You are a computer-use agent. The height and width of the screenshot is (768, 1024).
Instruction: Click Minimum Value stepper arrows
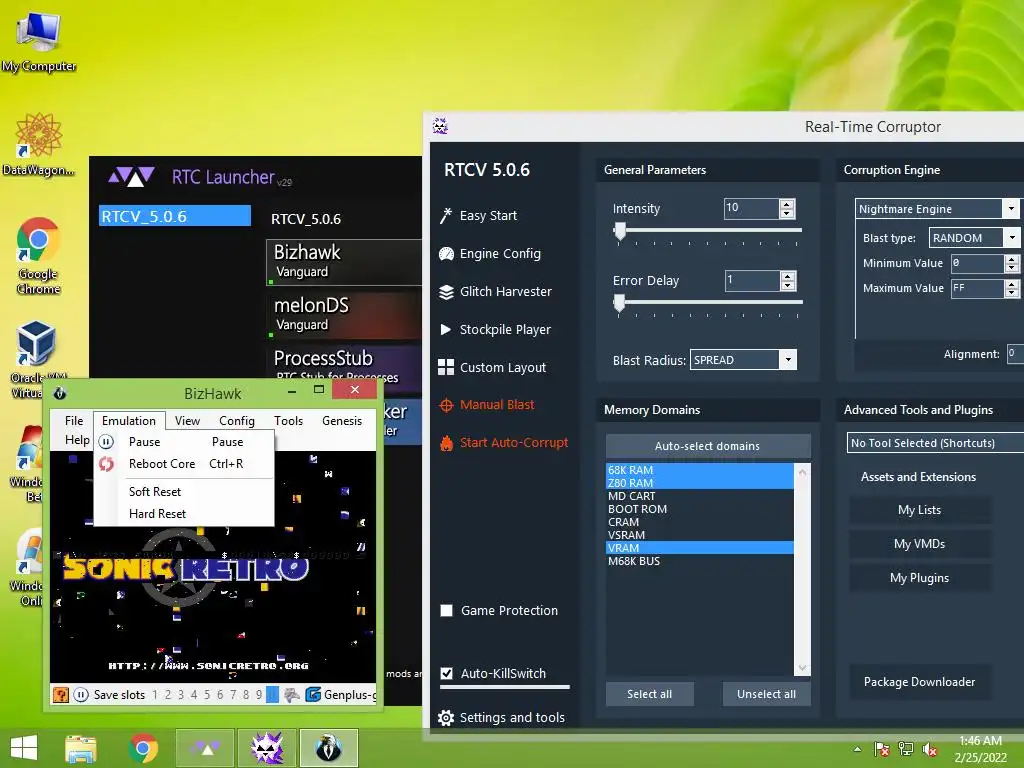pyautogui.click(x=1012, y=263)
